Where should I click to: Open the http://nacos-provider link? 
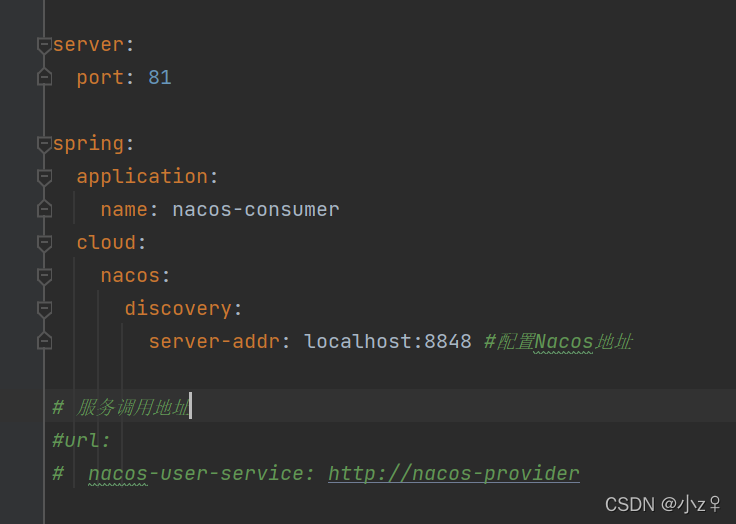pyautogui.click(x=453, y=473)
